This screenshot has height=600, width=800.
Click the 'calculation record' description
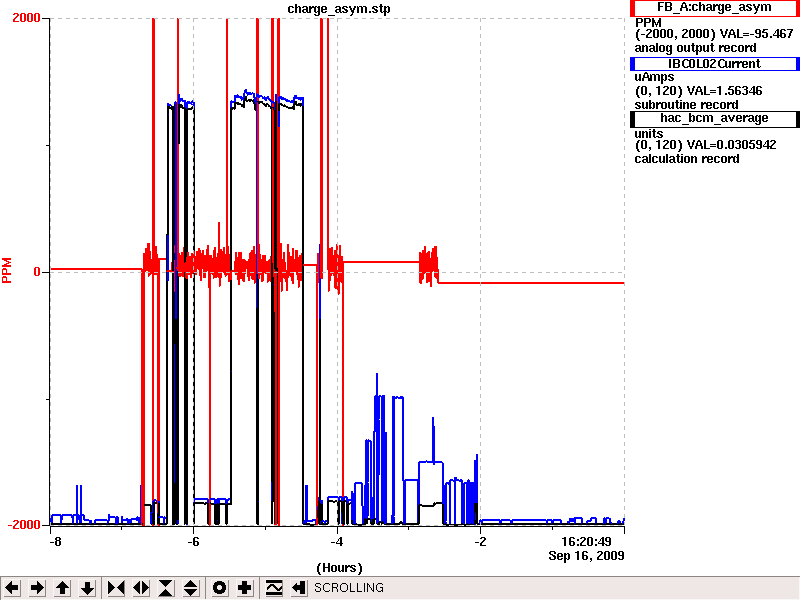point(687,159)
